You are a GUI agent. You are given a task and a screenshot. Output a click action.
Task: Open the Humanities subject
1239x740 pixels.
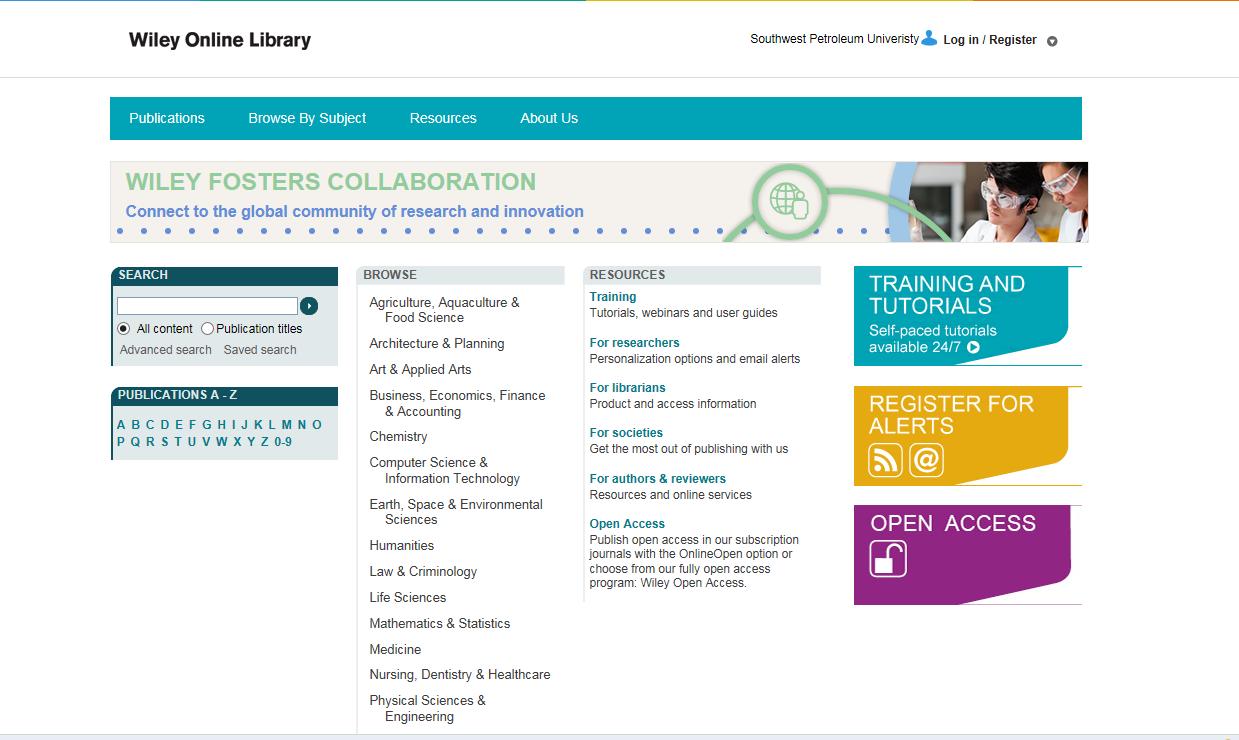(402, 545)
